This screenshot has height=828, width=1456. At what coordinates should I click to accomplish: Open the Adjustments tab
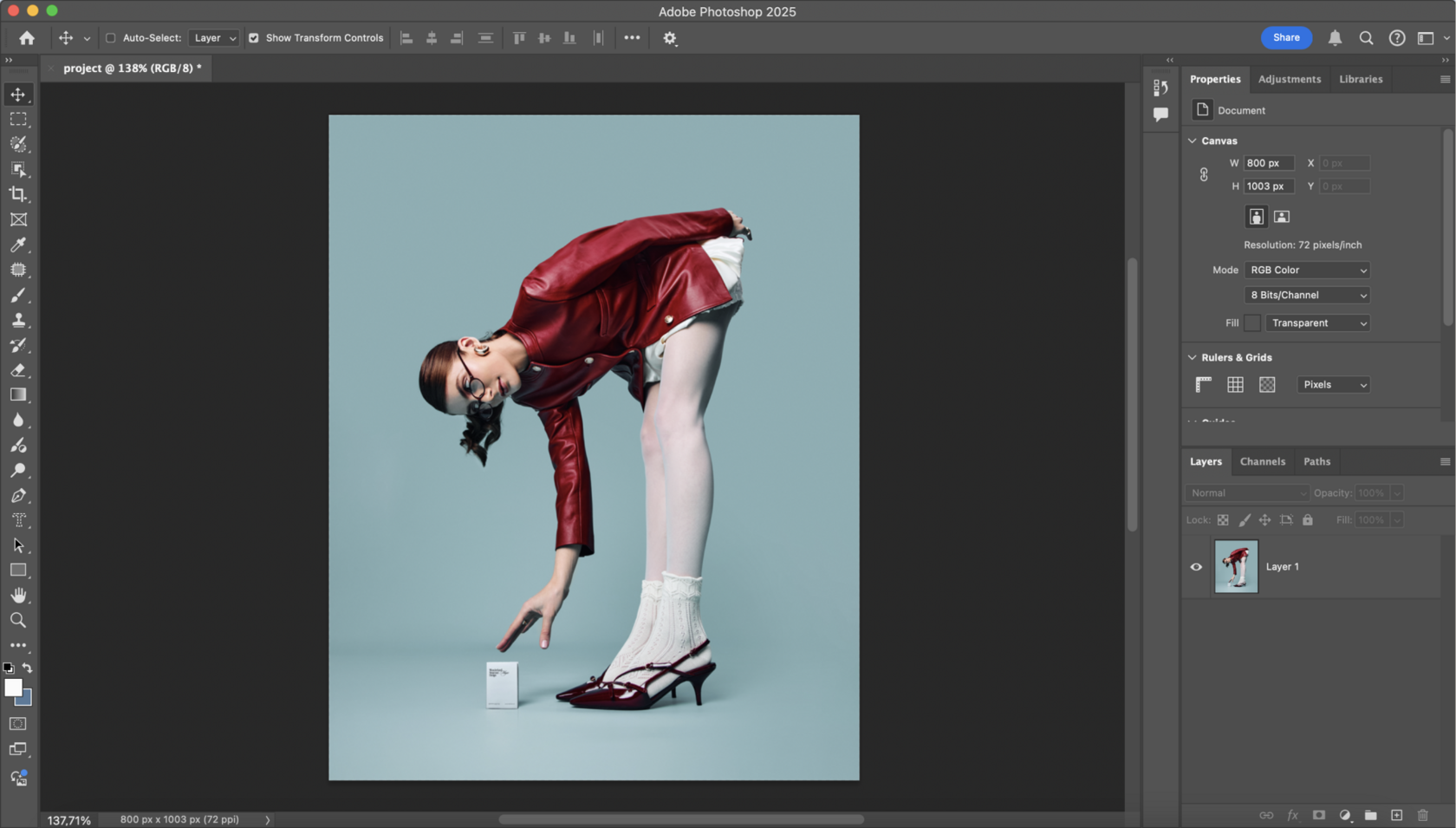(x=1289, y=79)
